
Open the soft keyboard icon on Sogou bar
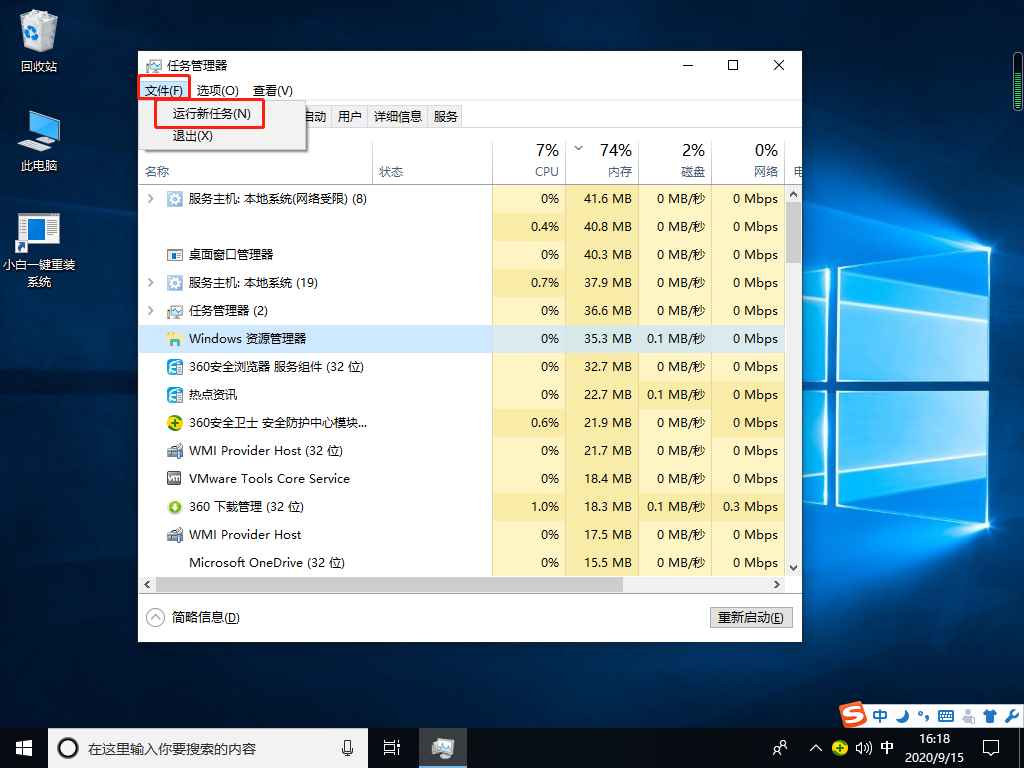[944, 716]
